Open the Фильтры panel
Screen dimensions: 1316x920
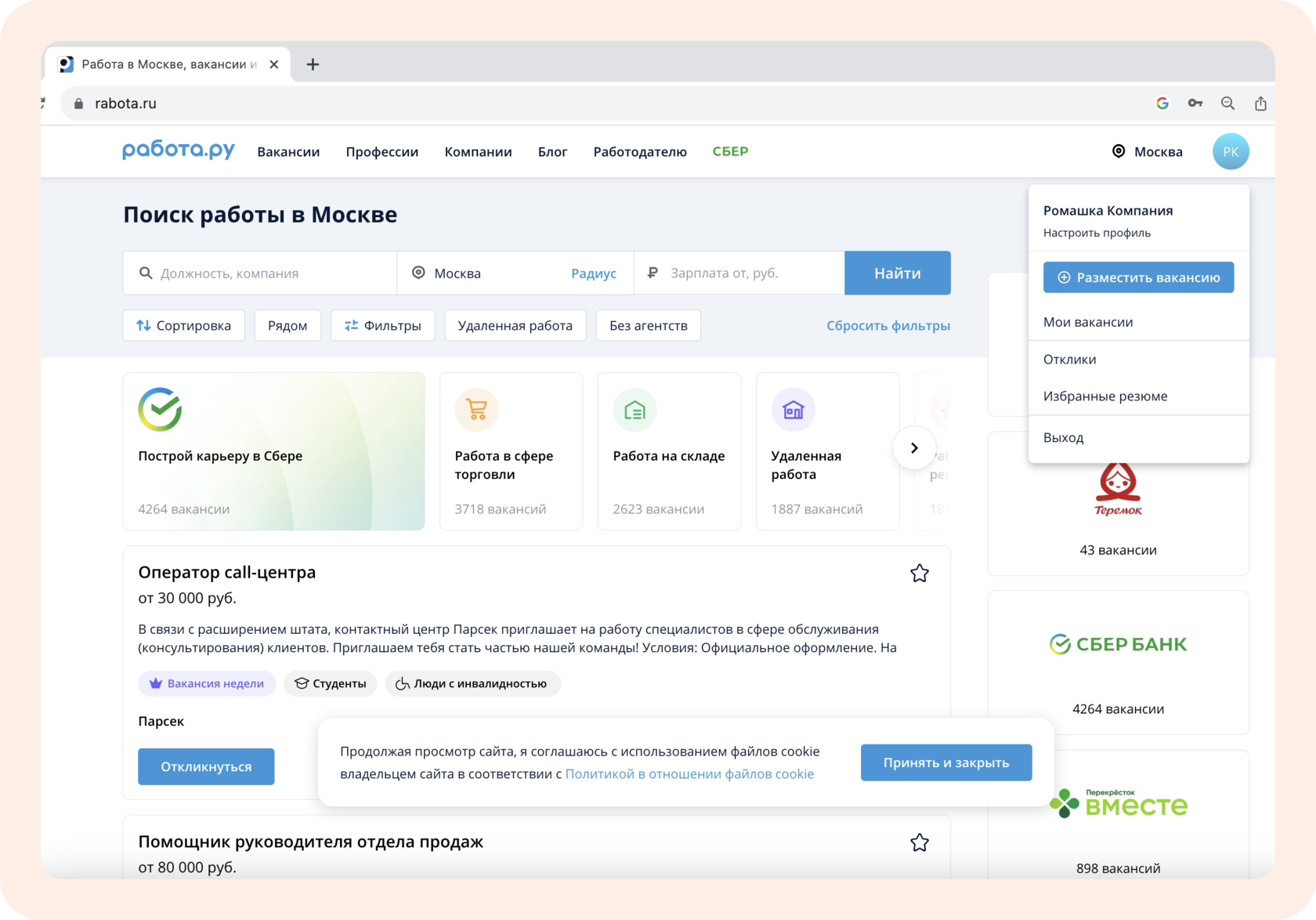(383, 325)
